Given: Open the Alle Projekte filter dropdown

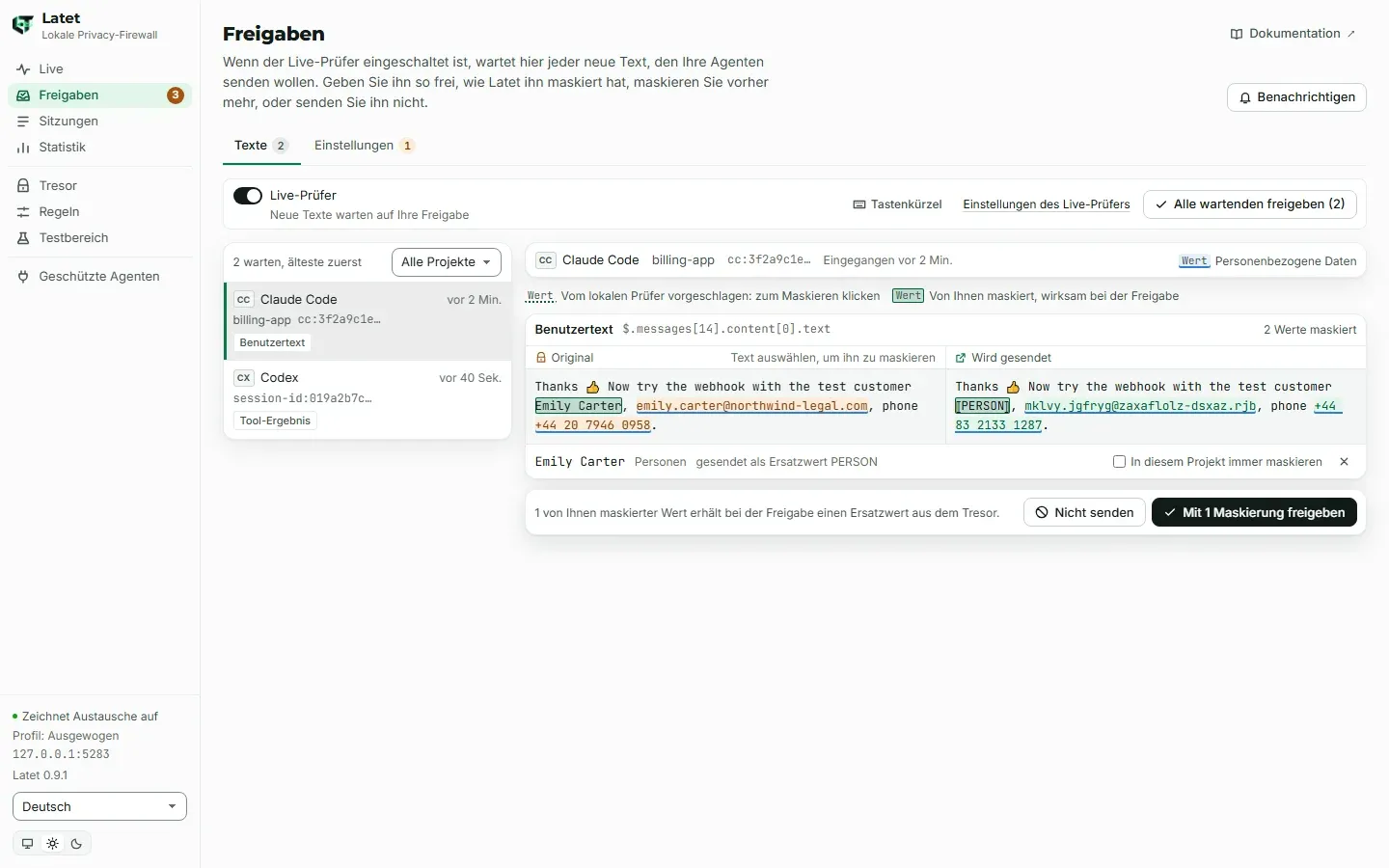Looking at the screenshot, I should (447, 262).
